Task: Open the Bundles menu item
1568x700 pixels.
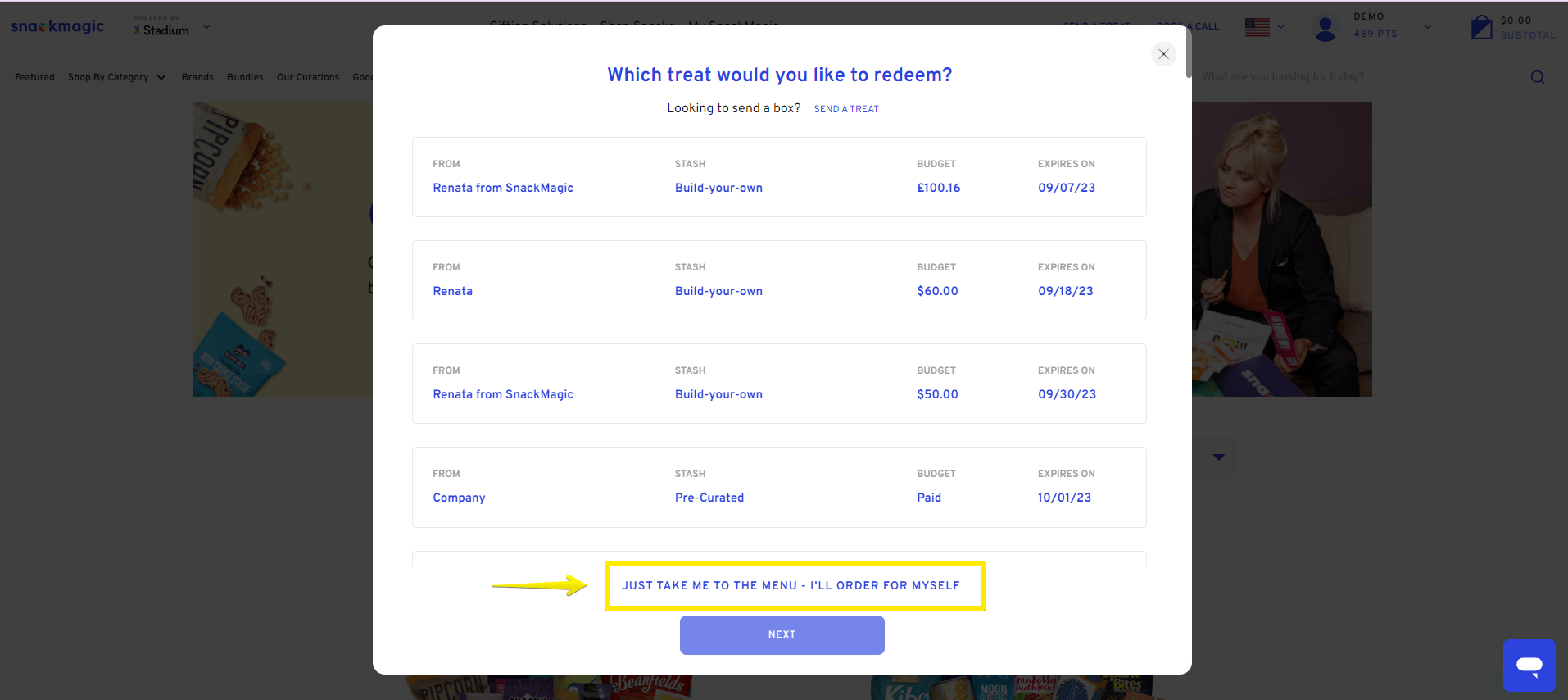Action: [245, 77]
